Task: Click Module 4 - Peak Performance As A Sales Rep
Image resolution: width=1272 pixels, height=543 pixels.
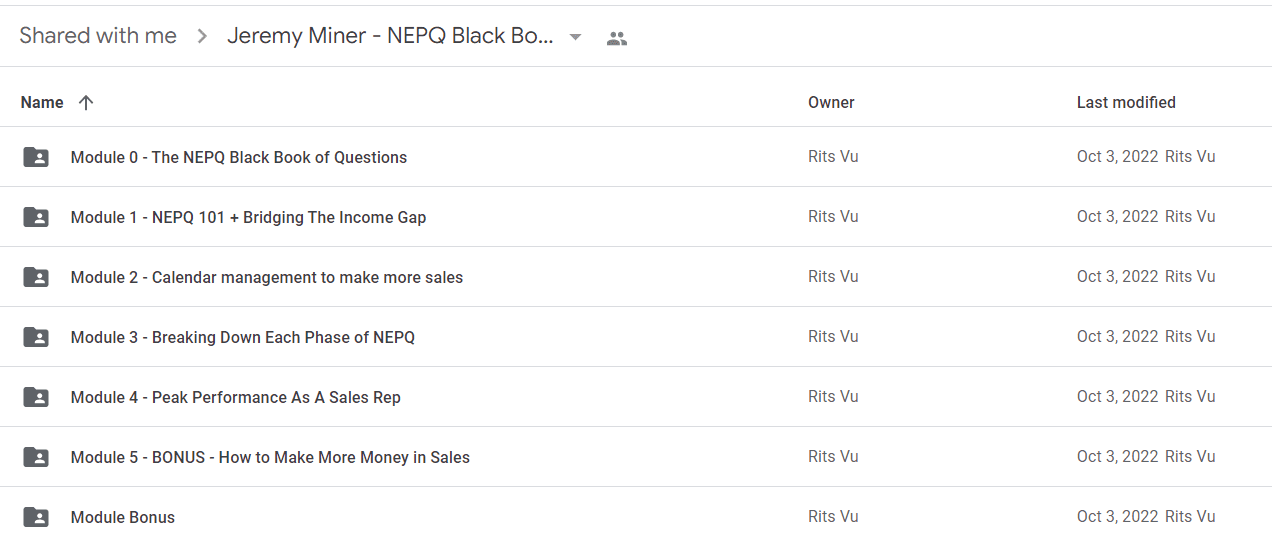Action: tap(236, 397)
